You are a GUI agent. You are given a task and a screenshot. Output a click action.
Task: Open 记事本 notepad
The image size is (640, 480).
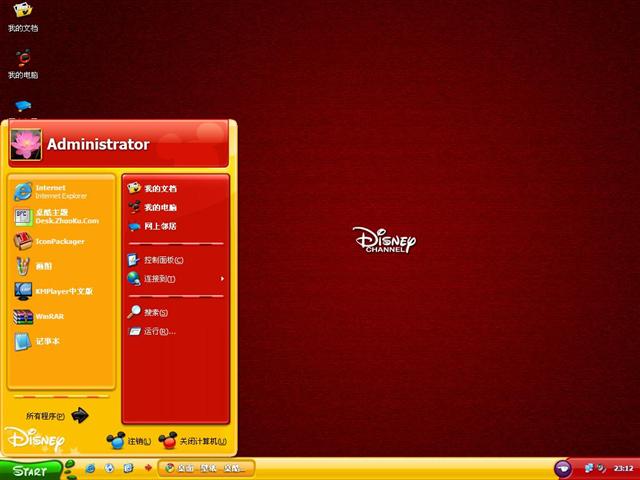click(x=61, y=341)
